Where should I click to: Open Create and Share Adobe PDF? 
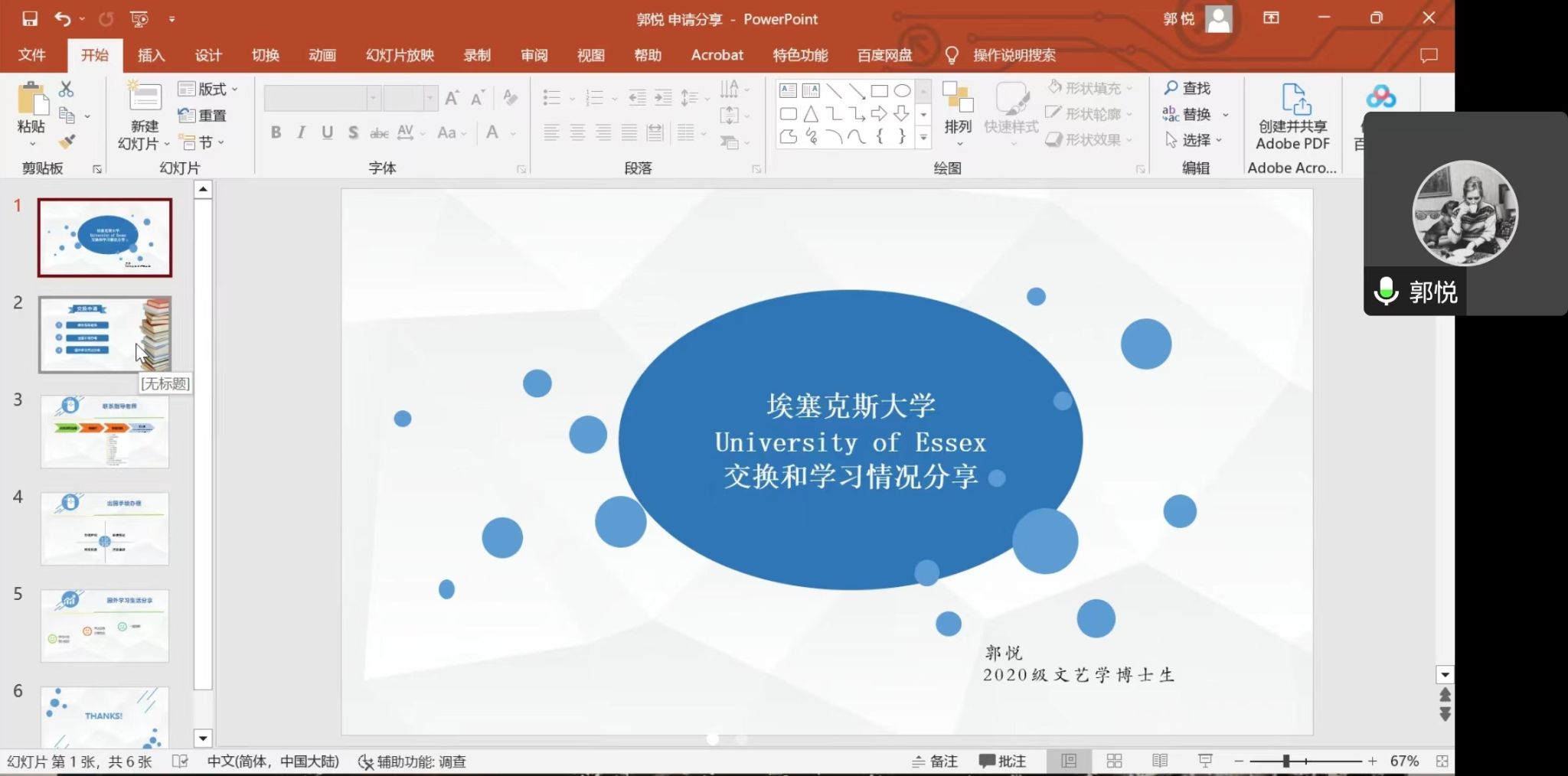pyautogui.click(x=1292, y=116)
